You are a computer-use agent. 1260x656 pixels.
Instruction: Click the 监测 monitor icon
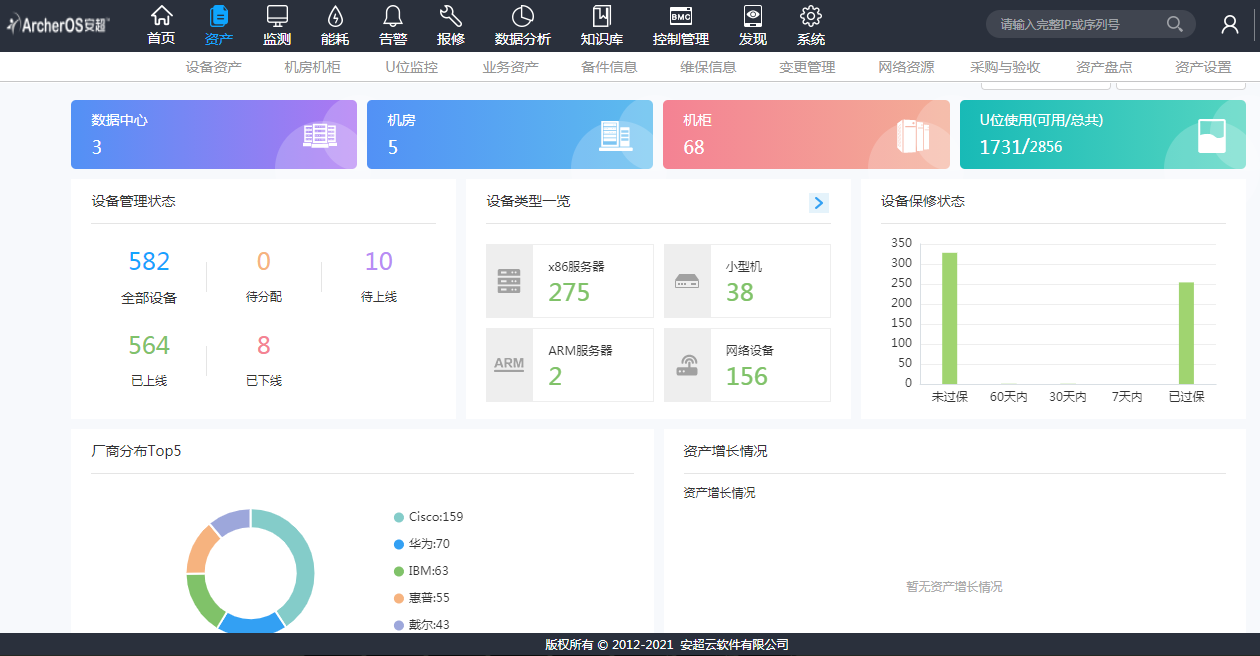tap(277, 16)
